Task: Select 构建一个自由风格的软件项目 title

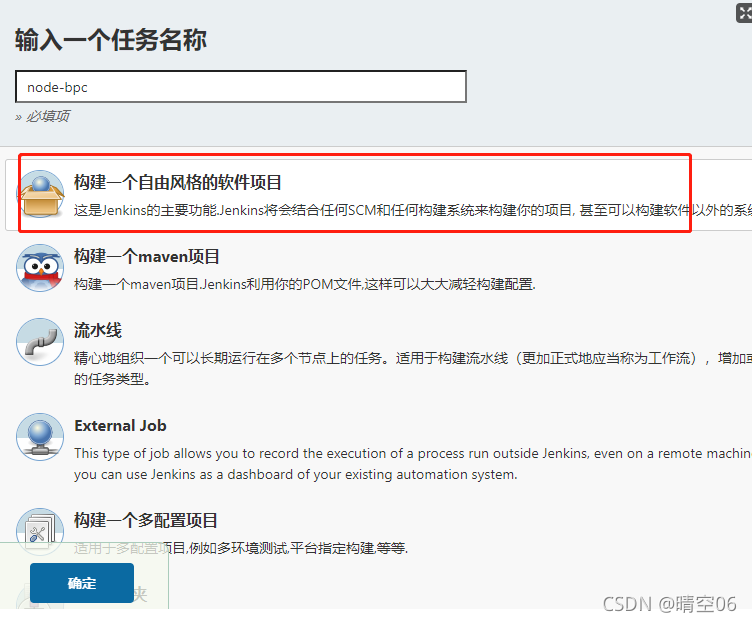Action: click(177, 182)
